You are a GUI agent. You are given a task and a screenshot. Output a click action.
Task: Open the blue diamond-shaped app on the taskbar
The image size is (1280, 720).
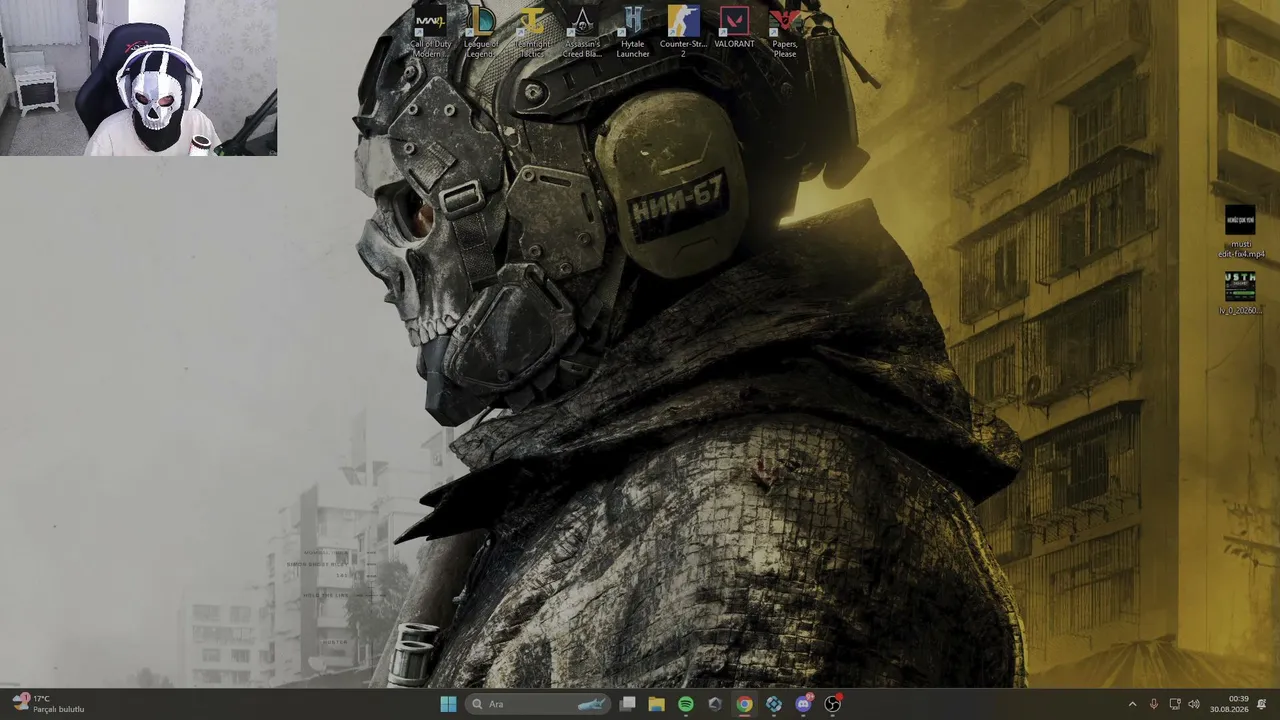(774, 704)
